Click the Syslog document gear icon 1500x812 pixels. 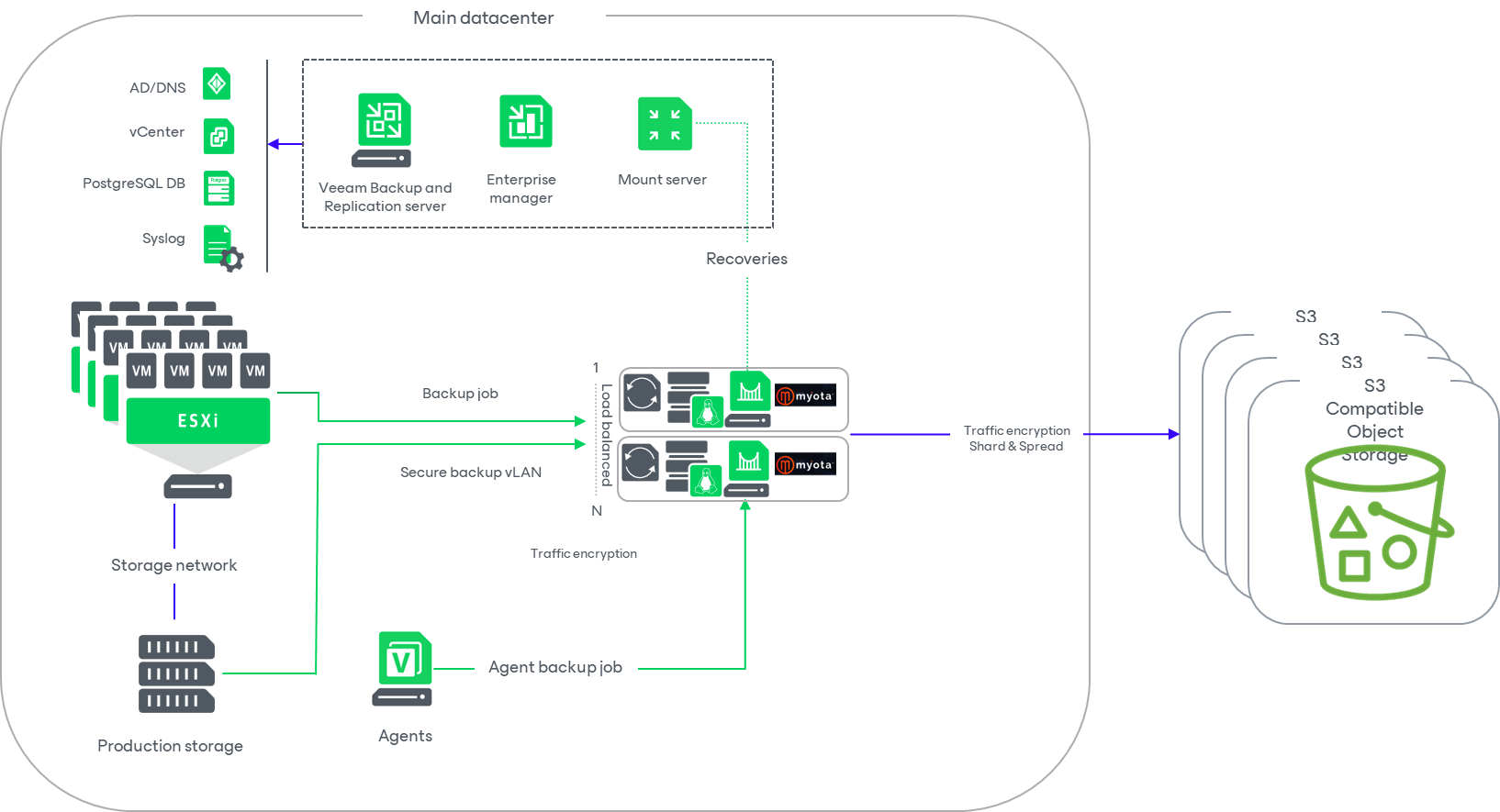point(223,248)
